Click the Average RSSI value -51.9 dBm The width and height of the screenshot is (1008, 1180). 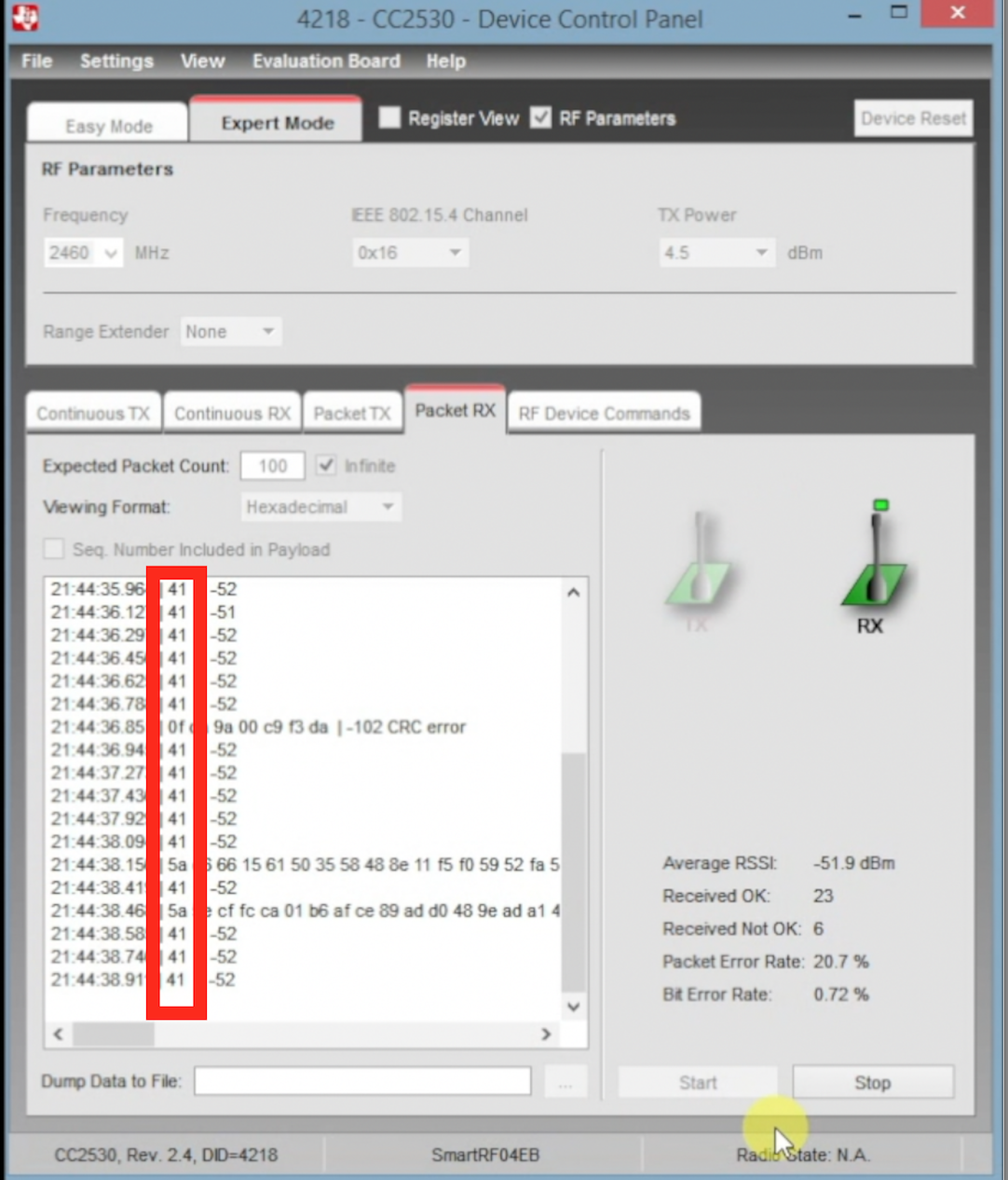click(x=853, y=863)
